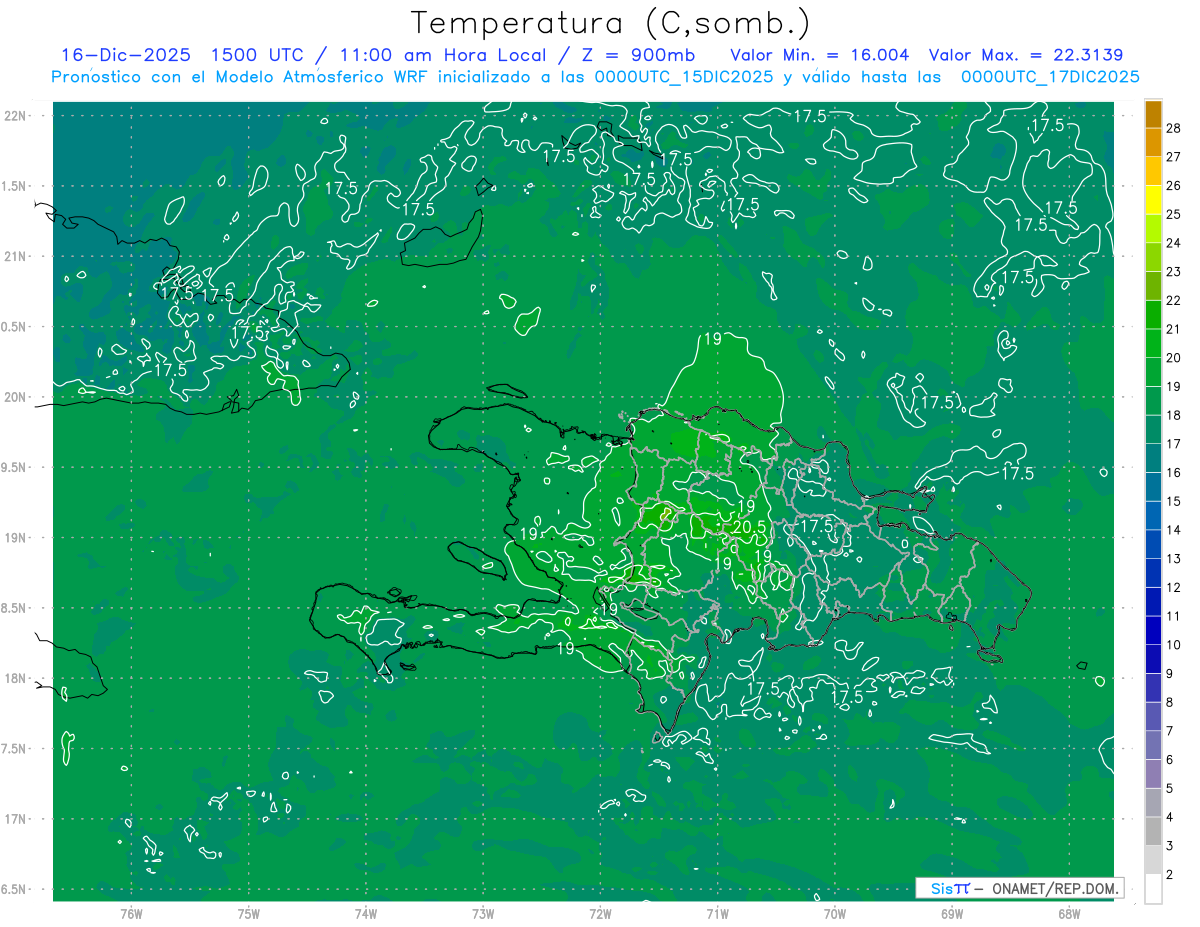Viewport: 1200px width, 927px height.
Task: Click colorbar swatch between 27 and 28
Action: tap(1153, 142)
